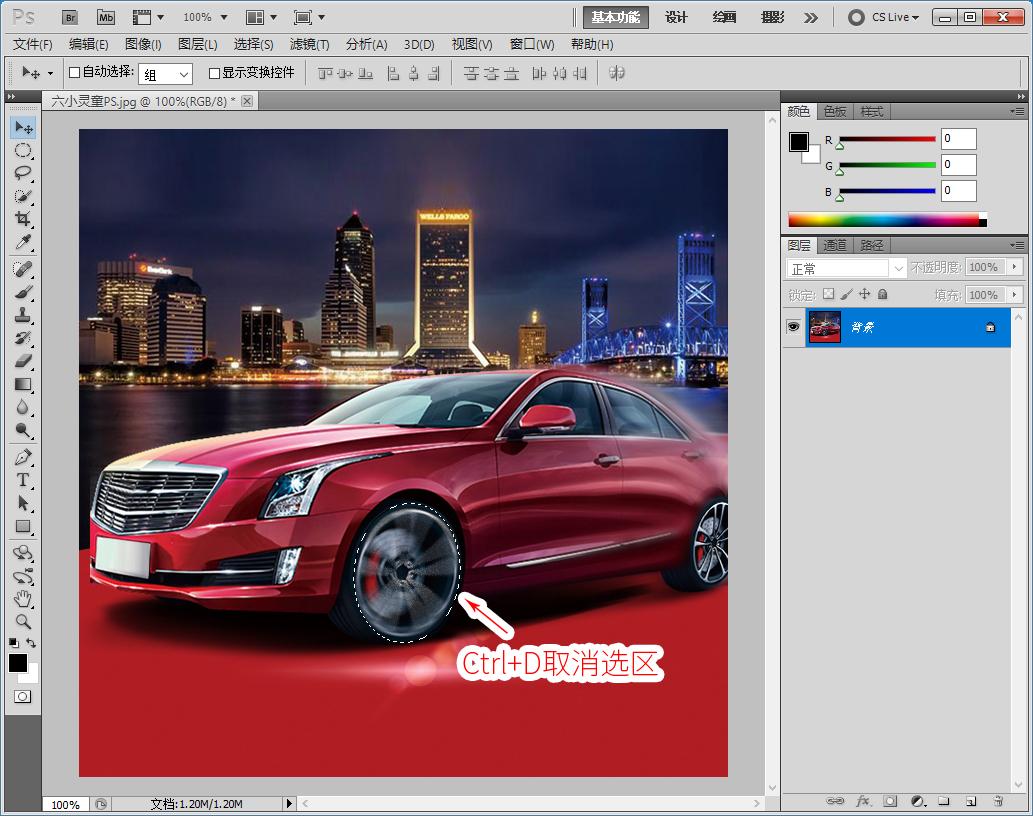Select the Pen tool
Screen dimensions: 1033x816
(x=23, y=457)
